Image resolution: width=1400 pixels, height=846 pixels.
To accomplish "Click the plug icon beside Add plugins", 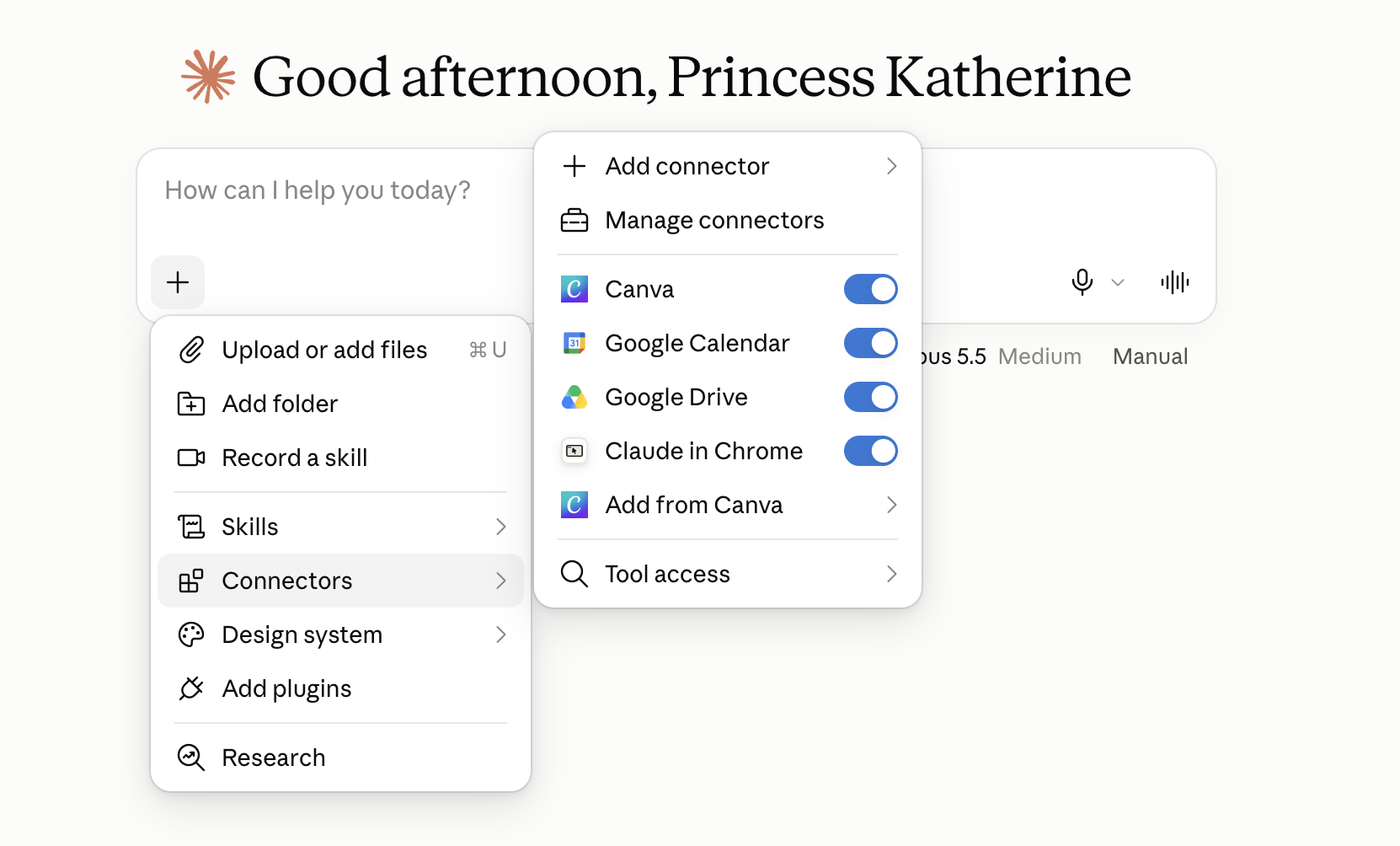I will 191,688.
